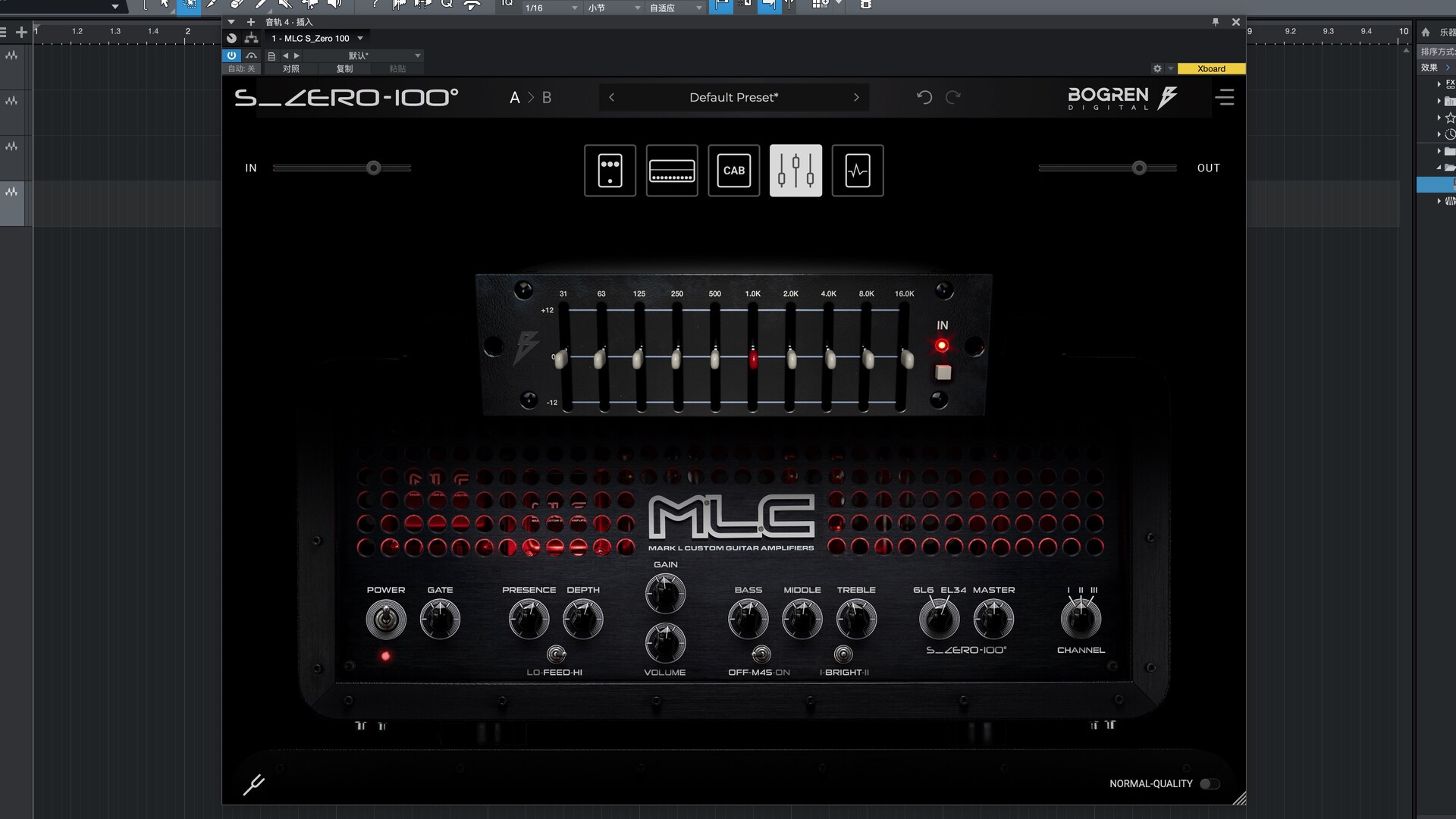Open the 1 - MLC S_Zero 100 dropdown
The image size is (1456, 819).
[318, 38]
